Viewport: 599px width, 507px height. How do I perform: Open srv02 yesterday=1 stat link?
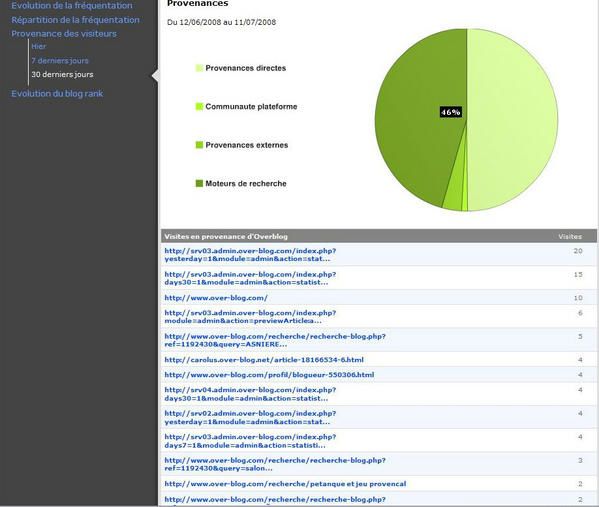tap(250, 418)
